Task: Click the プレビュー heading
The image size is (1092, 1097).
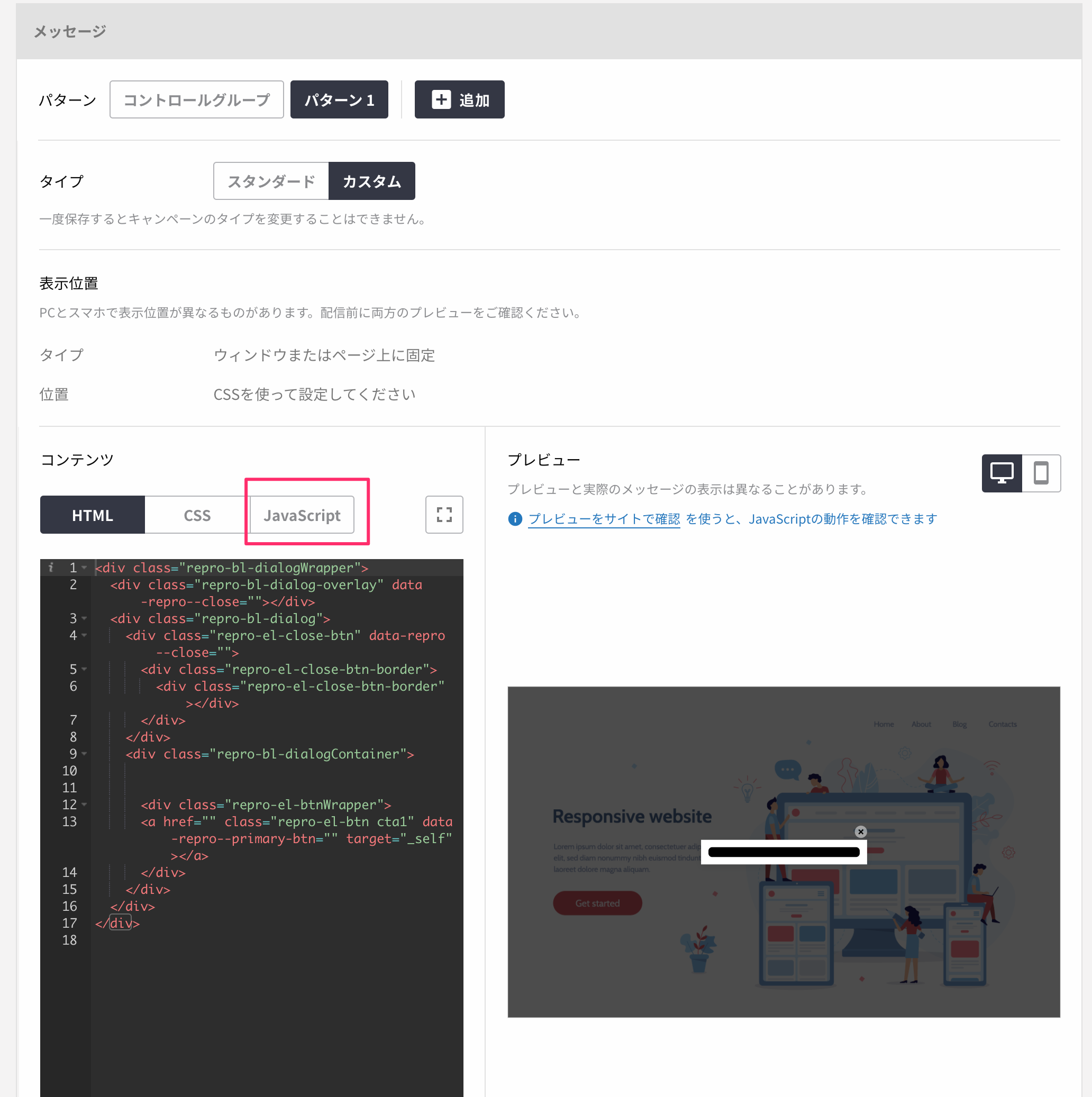Action: [x=544, y=460]
